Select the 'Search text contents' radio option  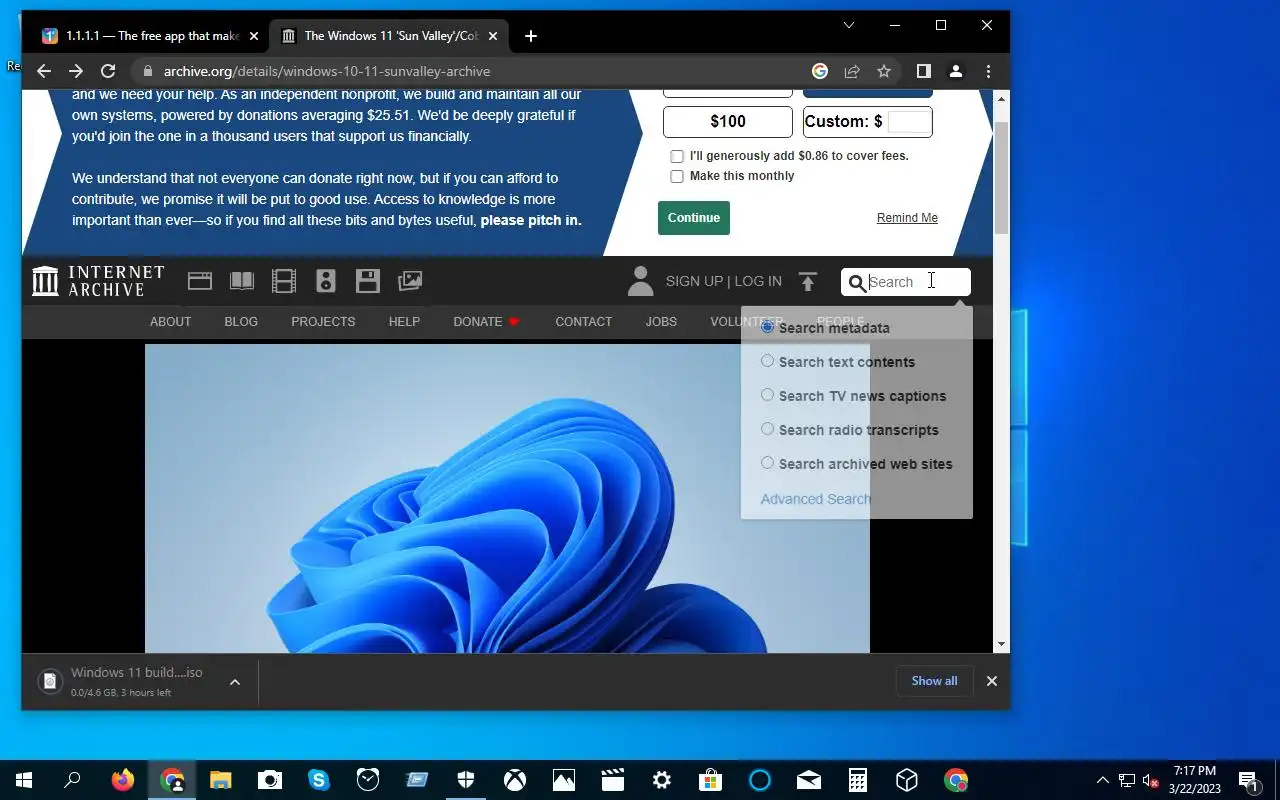[x=767, y=361]
